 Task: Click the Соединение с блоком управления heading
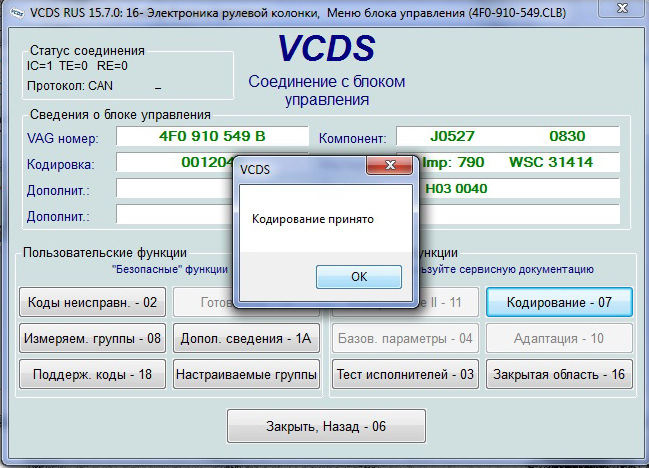pos(327,90)
